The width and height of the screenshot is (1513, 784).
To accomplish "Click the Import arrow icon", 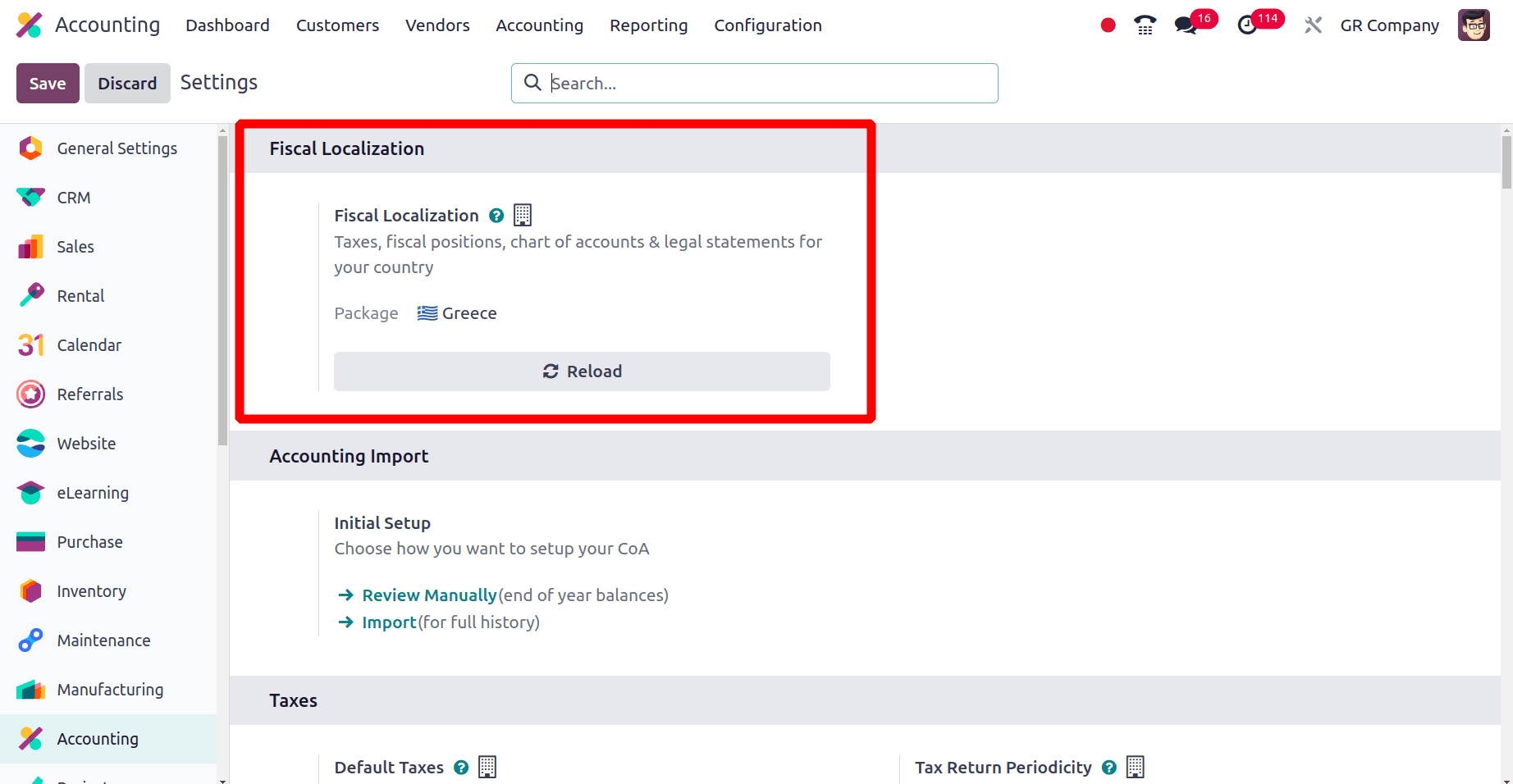I will click(x=346, y=622).
